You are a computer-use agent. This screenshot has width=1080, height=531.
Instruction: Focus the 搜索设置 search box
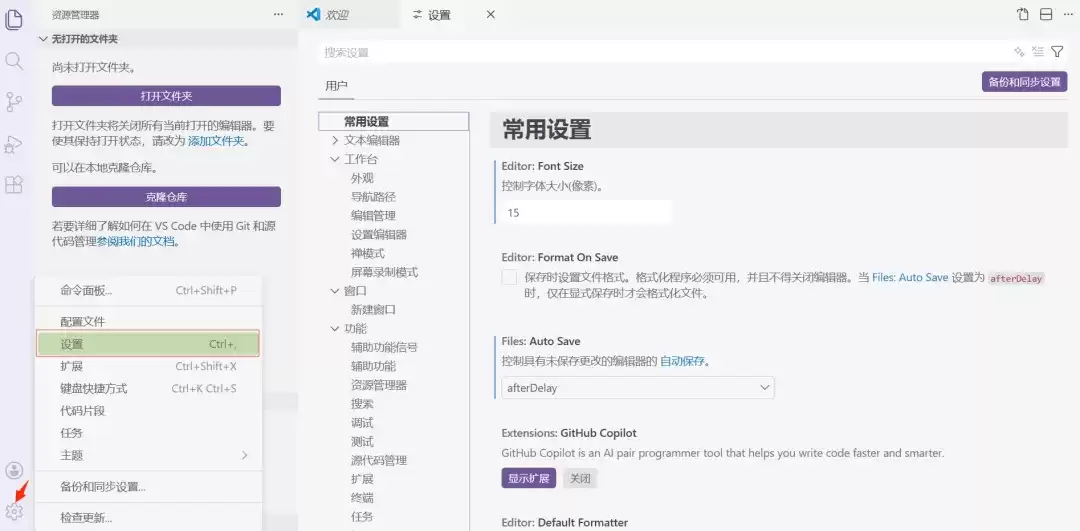(664, 52)
